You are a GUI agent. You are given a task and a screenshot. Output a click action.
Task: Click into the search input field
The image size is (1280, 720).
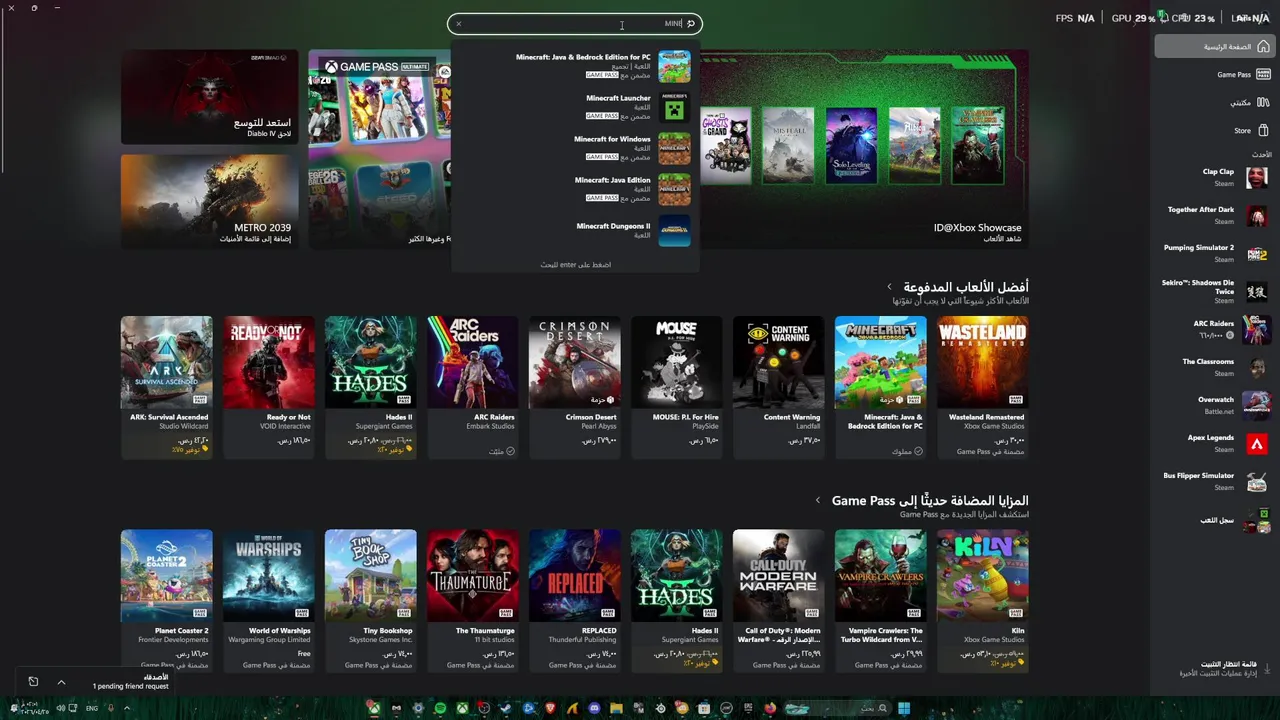pyautogui.click(x=575, y=24)
